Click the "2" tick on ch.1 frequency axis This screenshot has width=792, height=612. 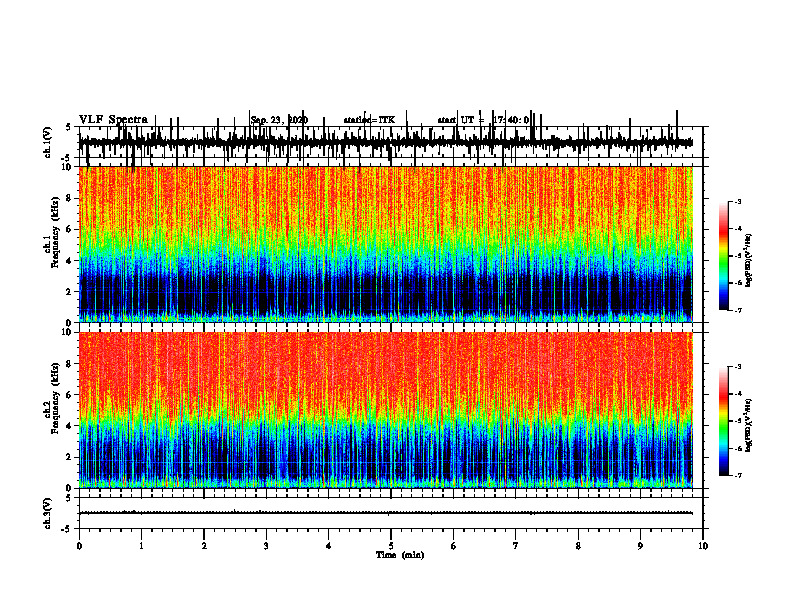pos(70,292)
